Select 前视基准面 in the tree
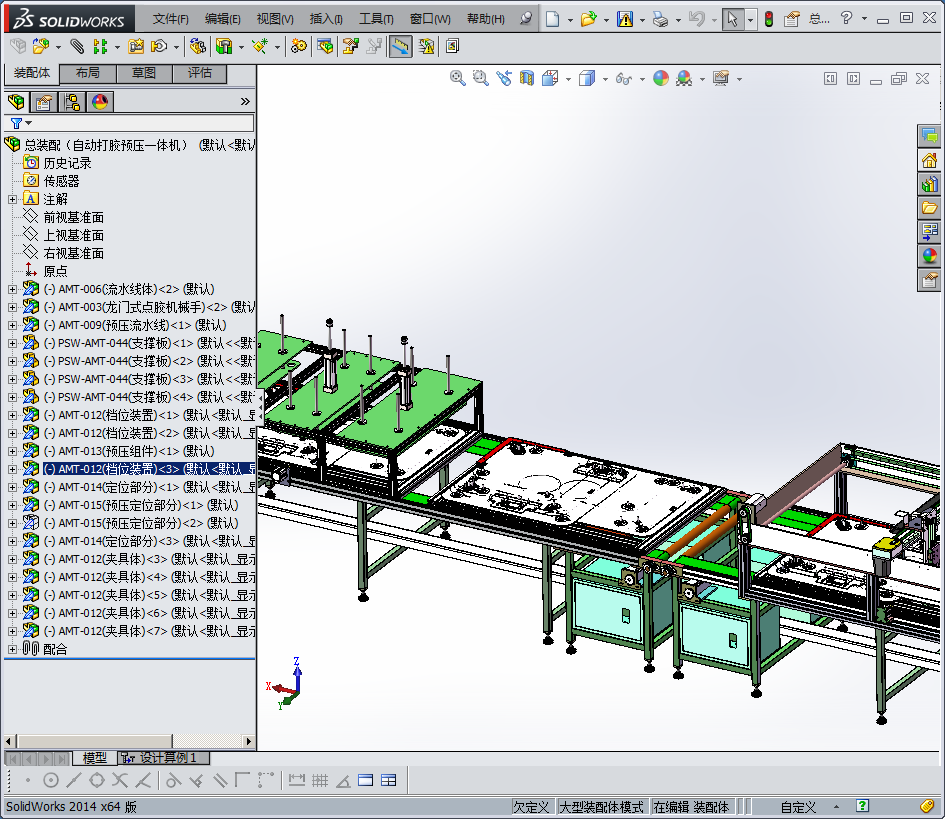Viewport: 945px width, 819px height. [74, 217]
